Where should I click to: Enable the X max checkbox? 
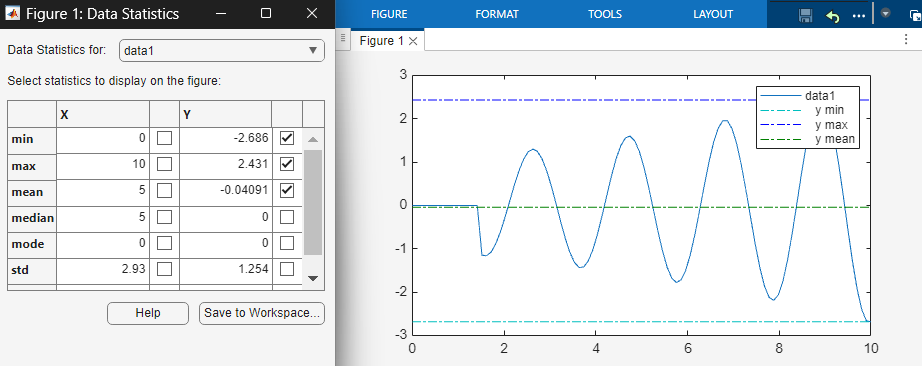click(x=165, y=164)
